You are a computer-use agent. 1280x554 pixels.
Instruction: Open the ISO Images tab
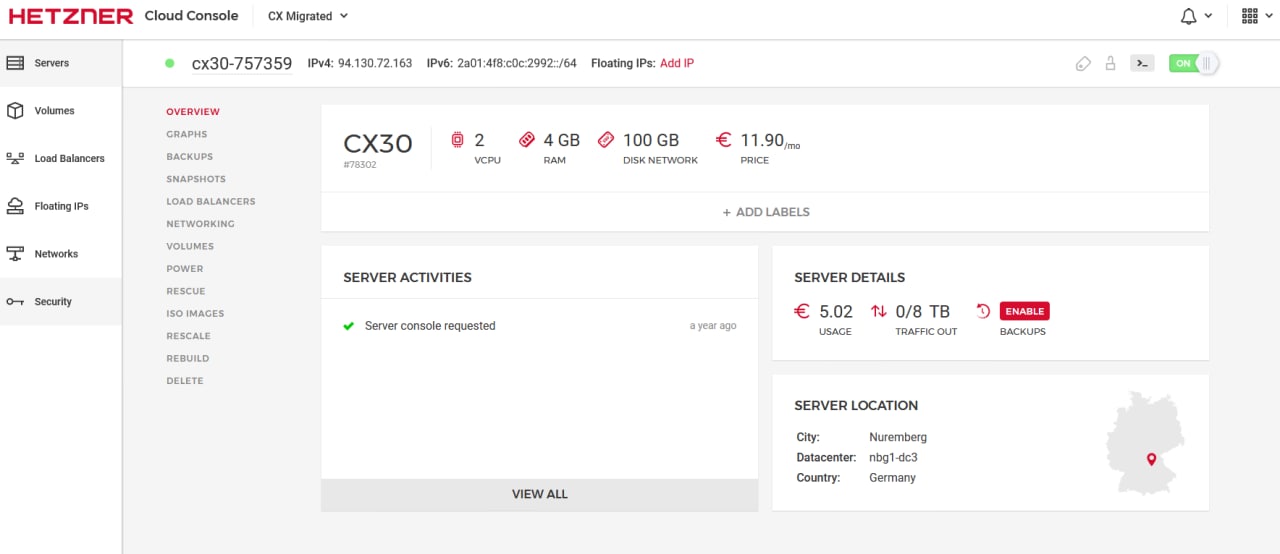pyautogui.click(x=195, y=314)
